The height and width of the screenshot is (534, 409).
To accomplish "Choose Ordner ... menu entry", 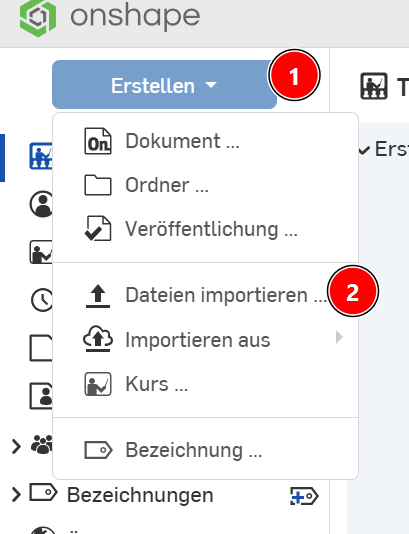I will click(x=205, y=185).
